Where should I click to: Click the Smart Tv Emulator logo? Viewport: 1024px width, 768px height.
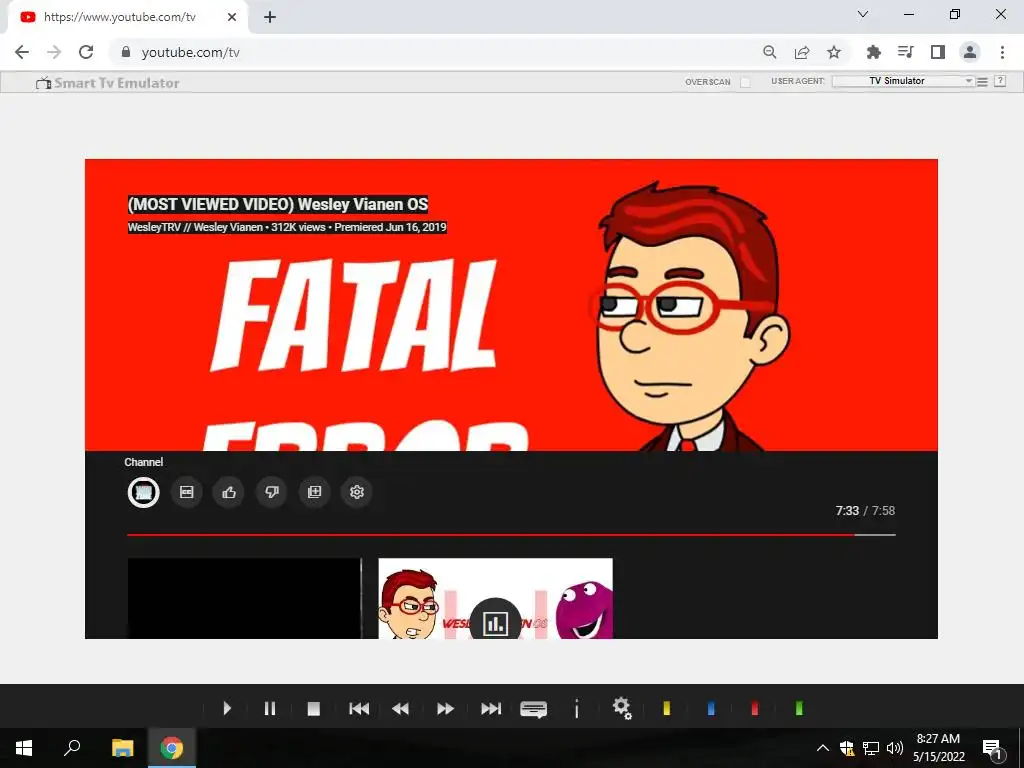[108, 83]
